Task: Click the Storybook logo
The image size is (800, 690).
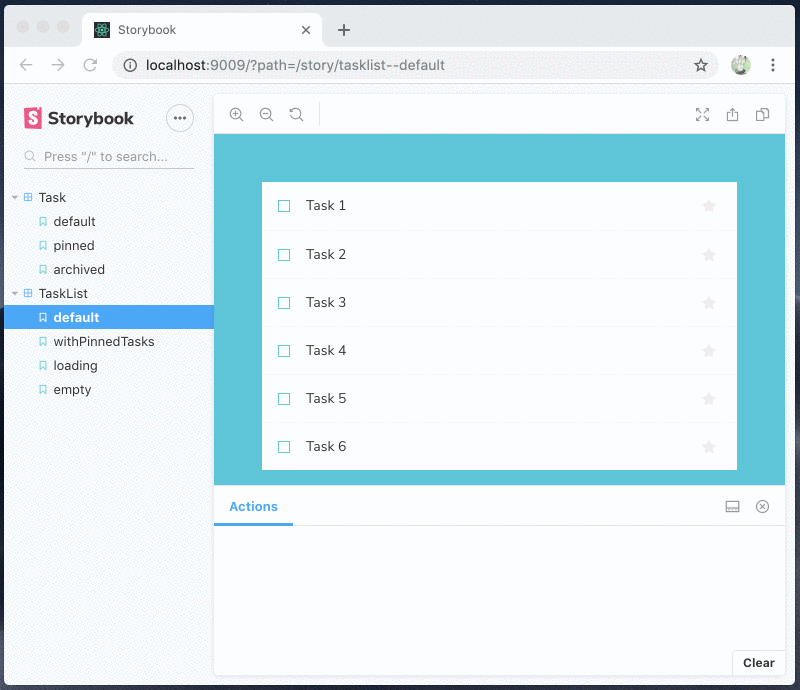Action: (x=79, y=118)
